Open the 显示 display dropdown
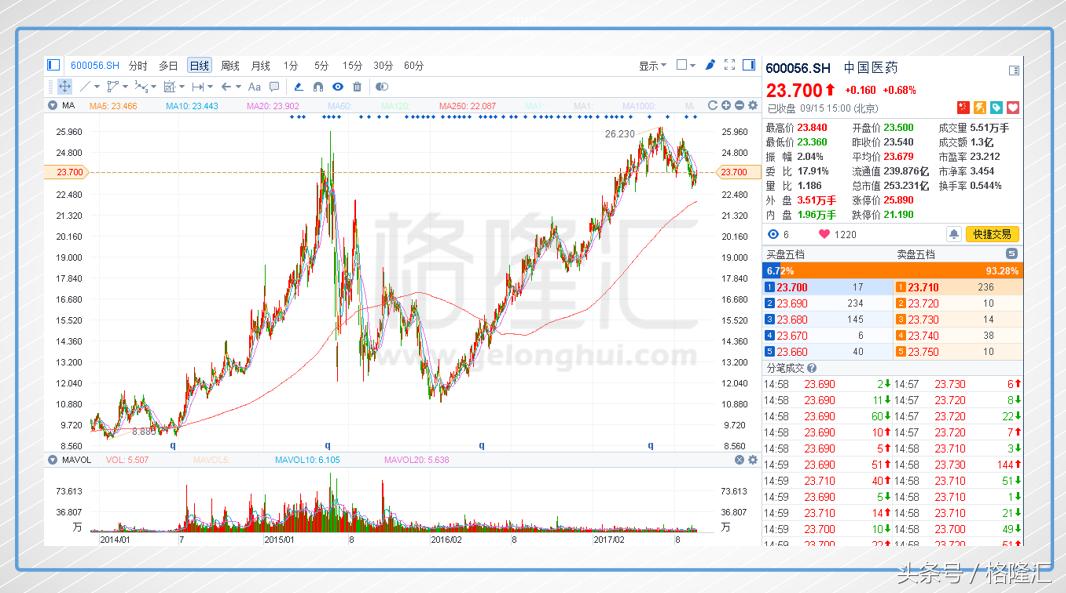1066x593 pixels. (652, 65)
